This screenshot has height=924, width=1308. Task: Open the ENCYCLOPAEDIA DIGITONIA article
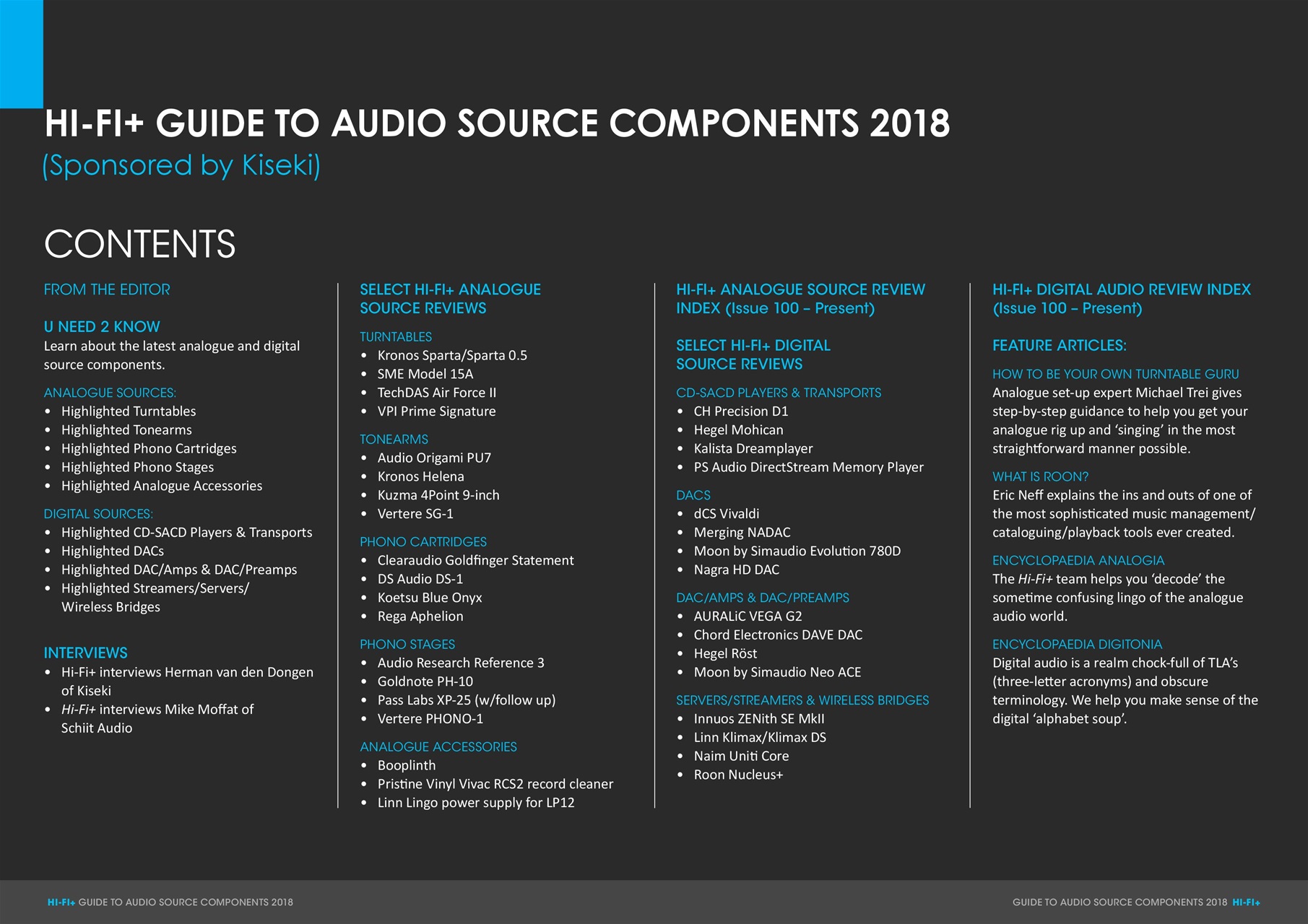click(x=1078, y=644)
